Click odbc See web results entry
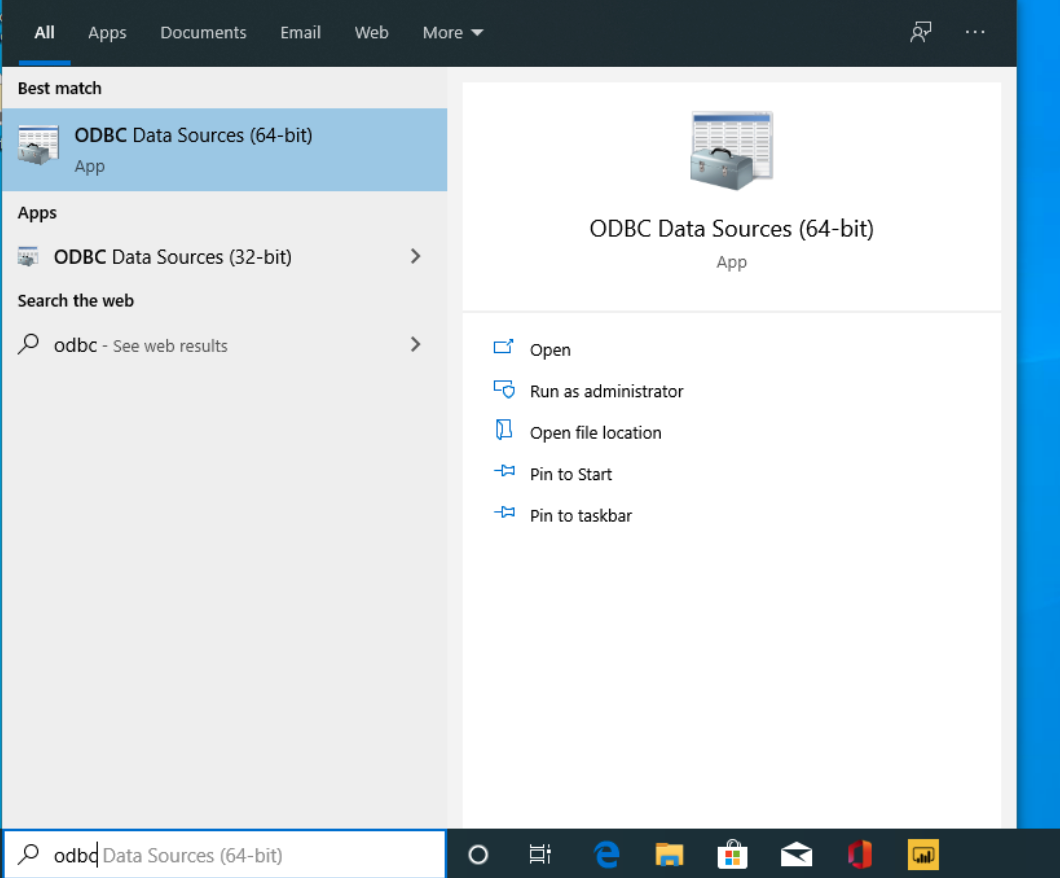Screen dimensions: 1060x878 pos(224,345)
